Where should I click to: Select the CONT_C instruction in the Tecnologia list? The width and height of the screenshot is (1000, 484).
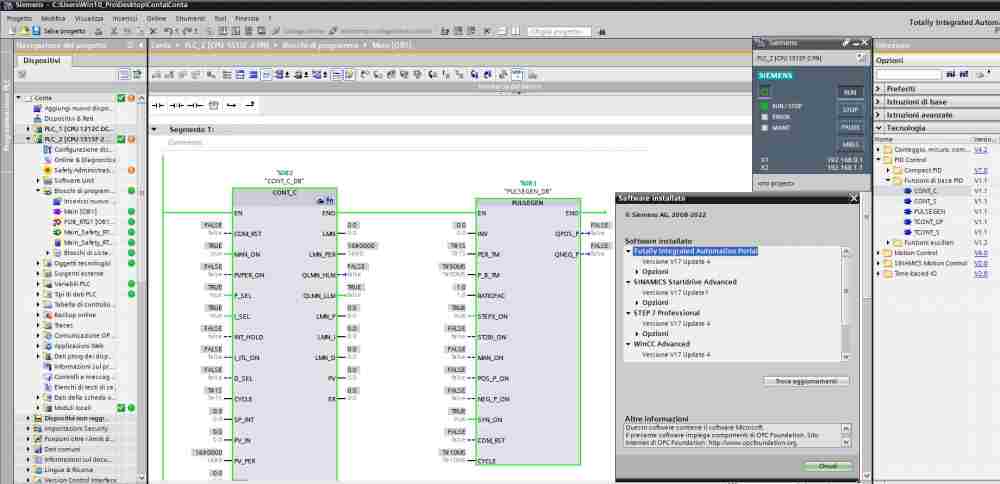[925, 190]
